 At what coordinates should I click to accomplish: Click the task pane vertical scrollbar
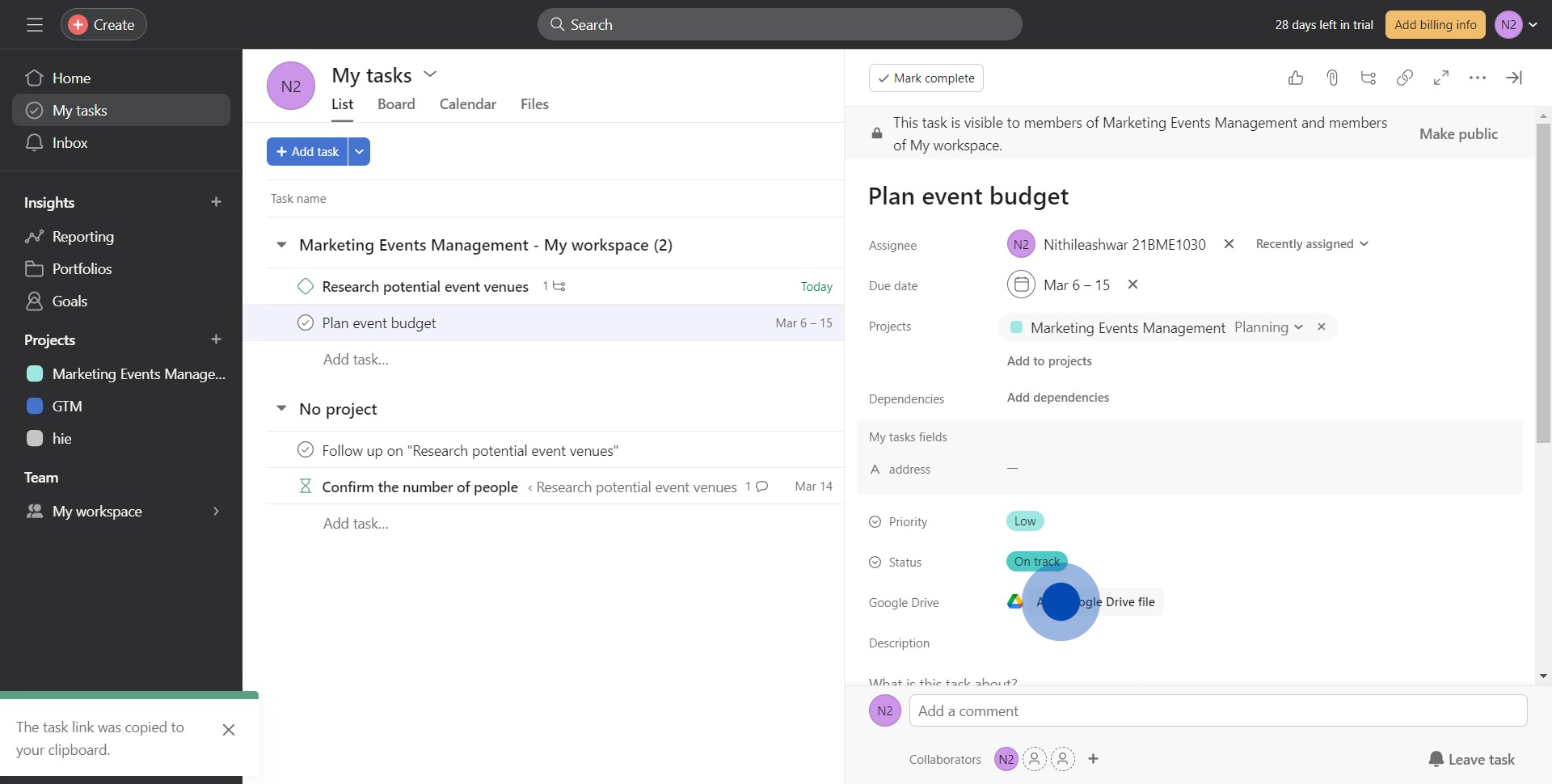click(x=1543, y=283)
